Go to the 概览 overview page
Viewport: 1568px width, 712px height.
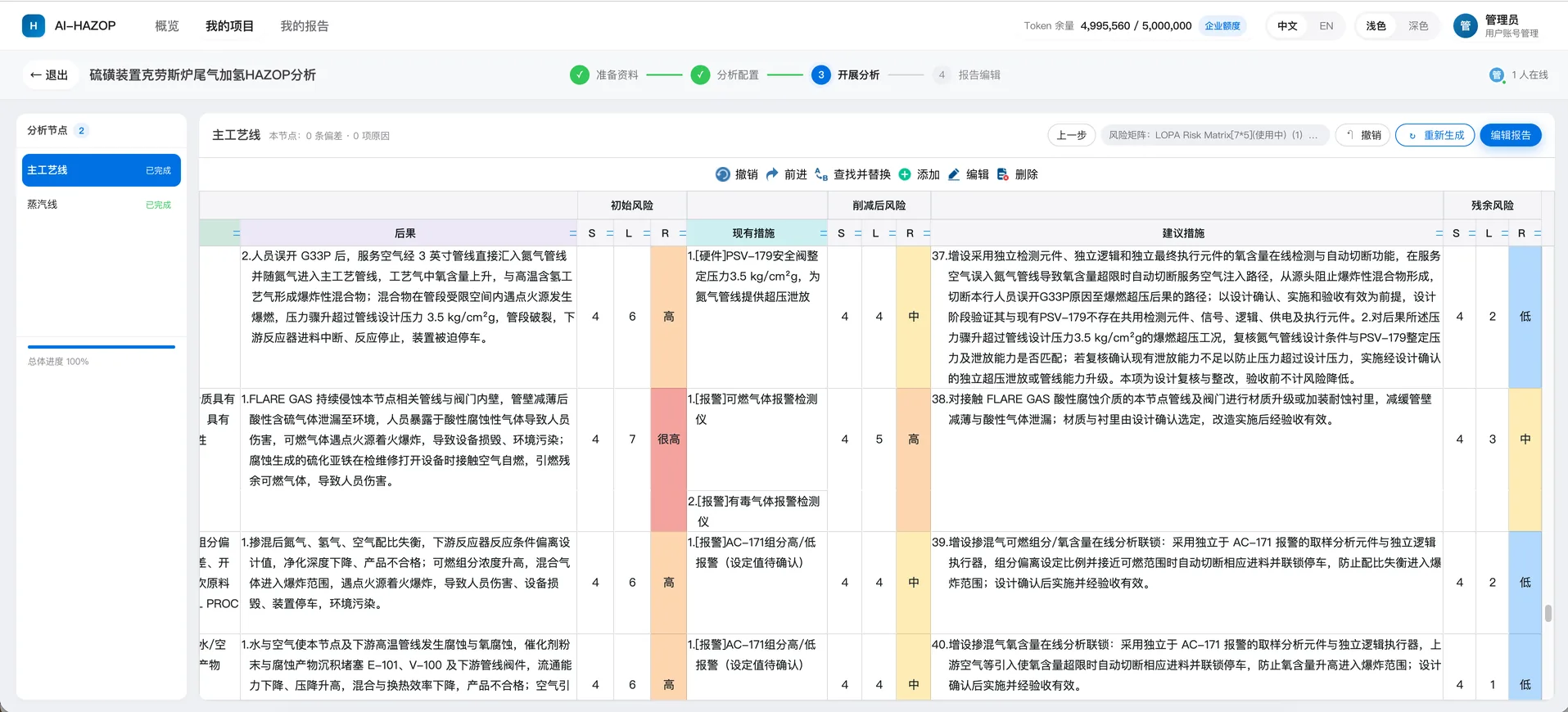click(167, 26)
